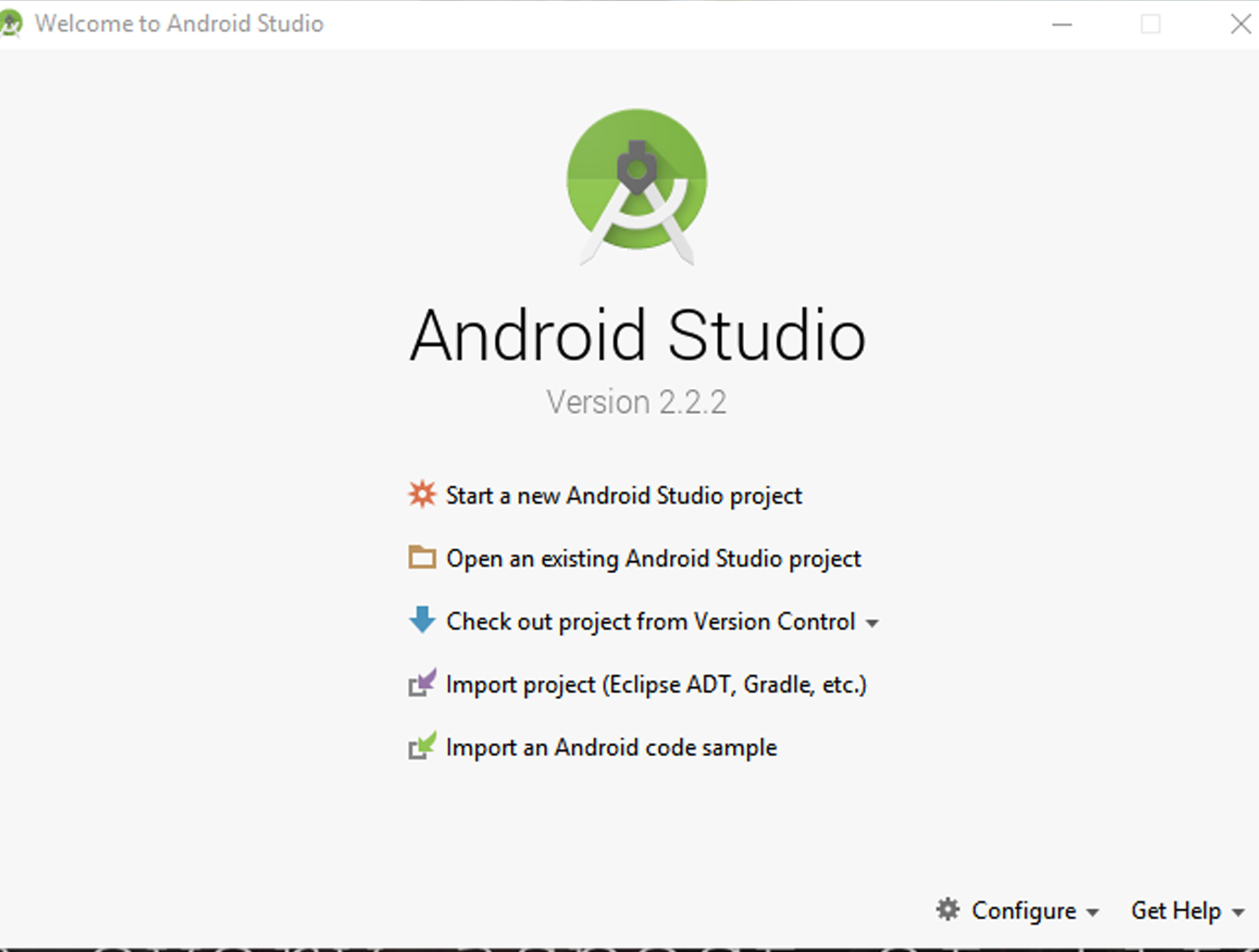Viewport: 1259px width, 952px height.
Task: Import project (Eclipse ADT, Gradle, etc.)
Action: 657,685
